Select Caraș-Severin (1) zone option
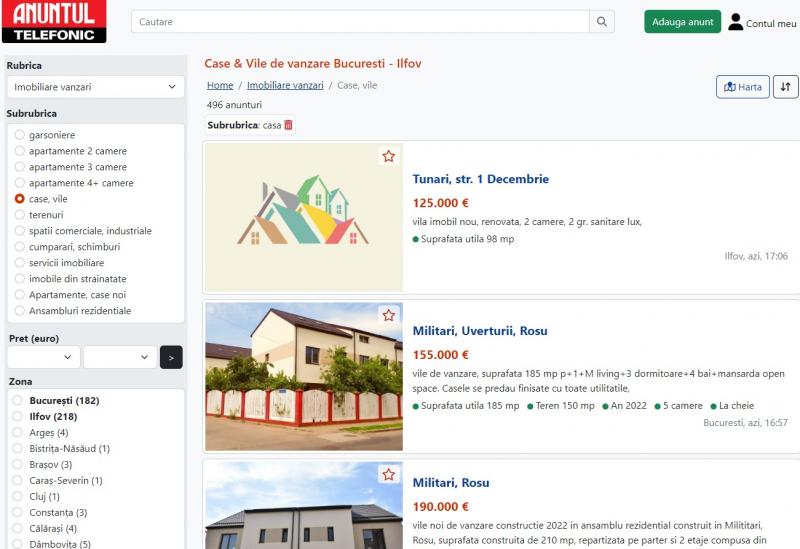Screen dimensions: 800x549 pyautogui.click(x=17, y=481)
